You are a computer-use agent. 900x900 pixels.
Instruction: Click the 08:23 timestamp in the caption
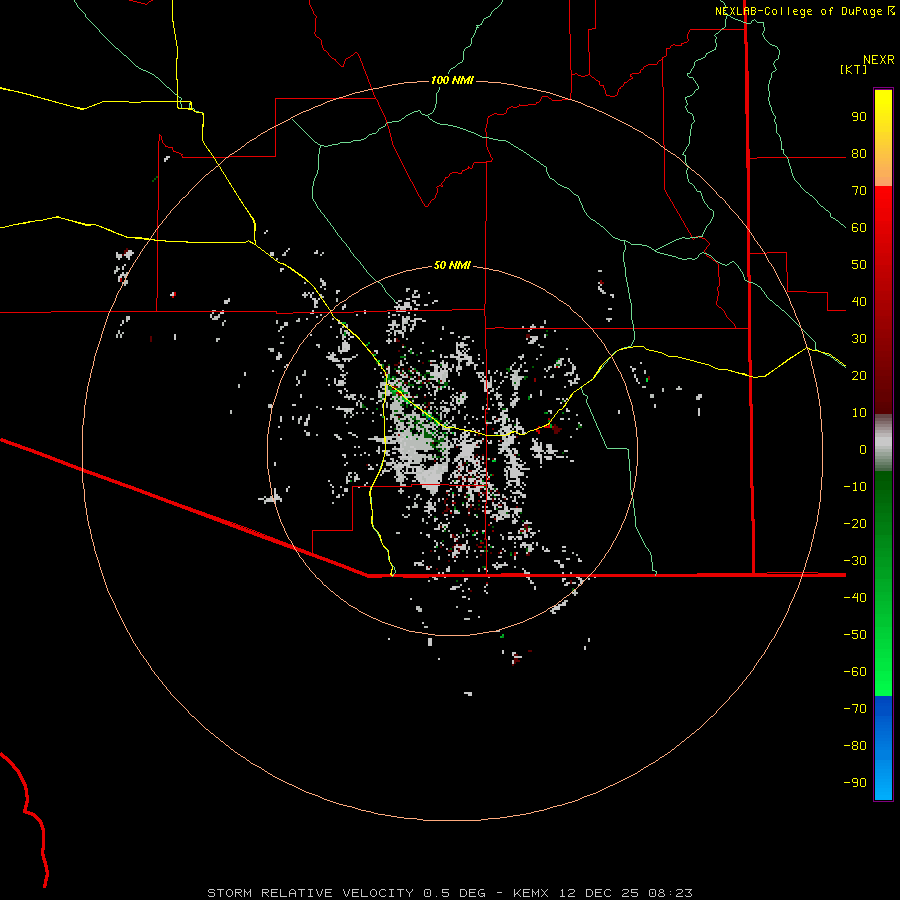tap(670, 893)
